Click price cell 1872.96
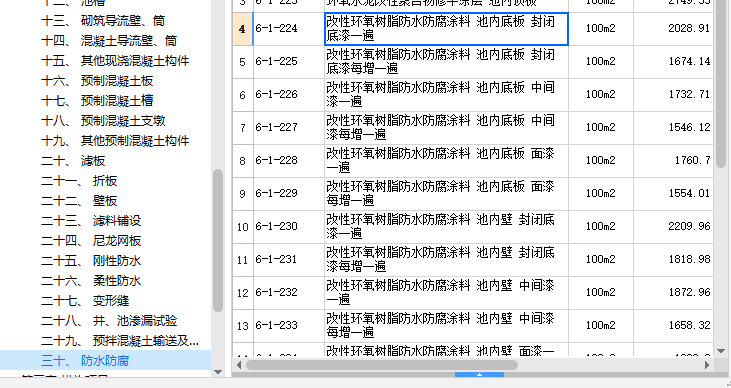This screenshot has width=731, height=388. 673,293
